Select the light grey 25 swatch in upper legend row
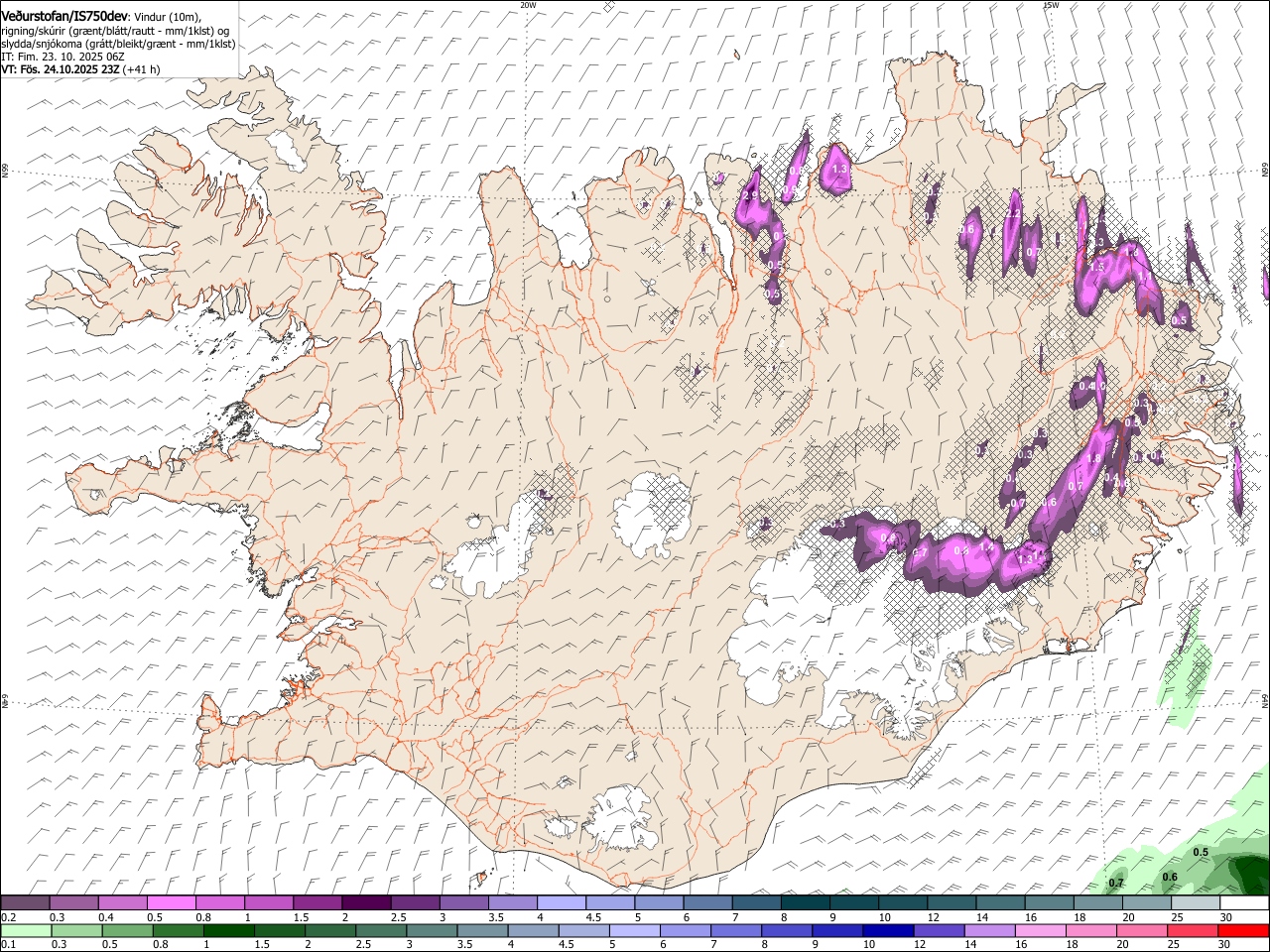The width and height of the screenshot is (1270, 952). click(x=1196, y=903)
